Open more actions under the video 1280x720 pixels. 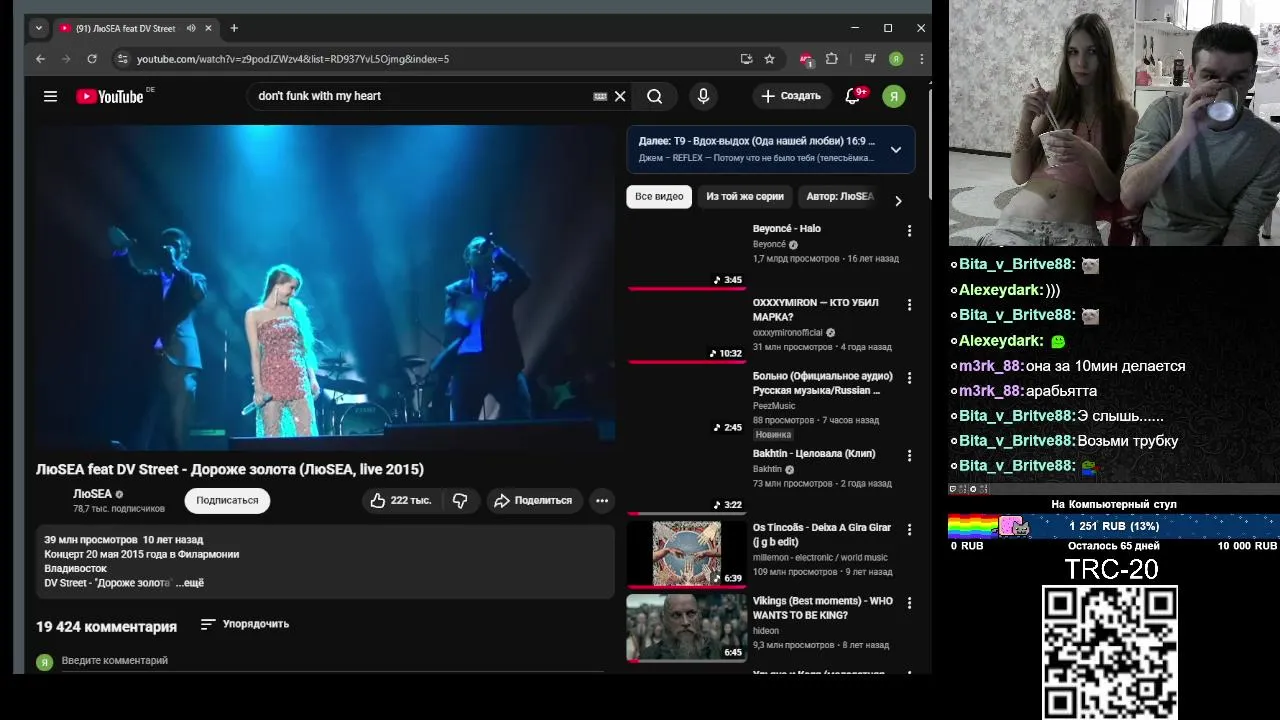(x=602, y=500)
